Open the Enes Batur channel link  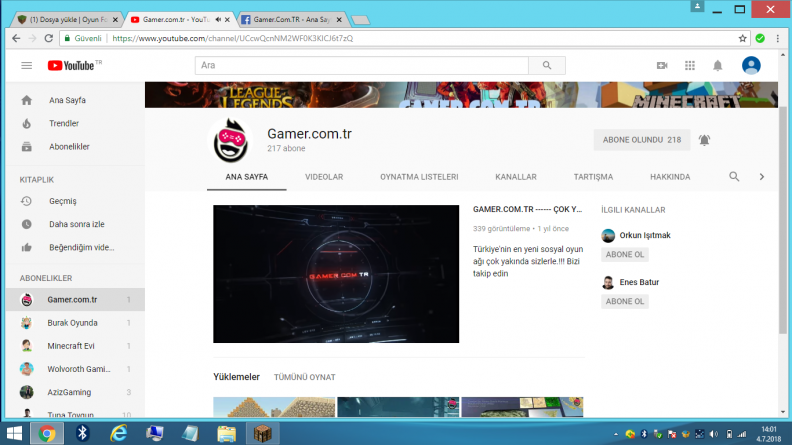[x=639, y=282]
